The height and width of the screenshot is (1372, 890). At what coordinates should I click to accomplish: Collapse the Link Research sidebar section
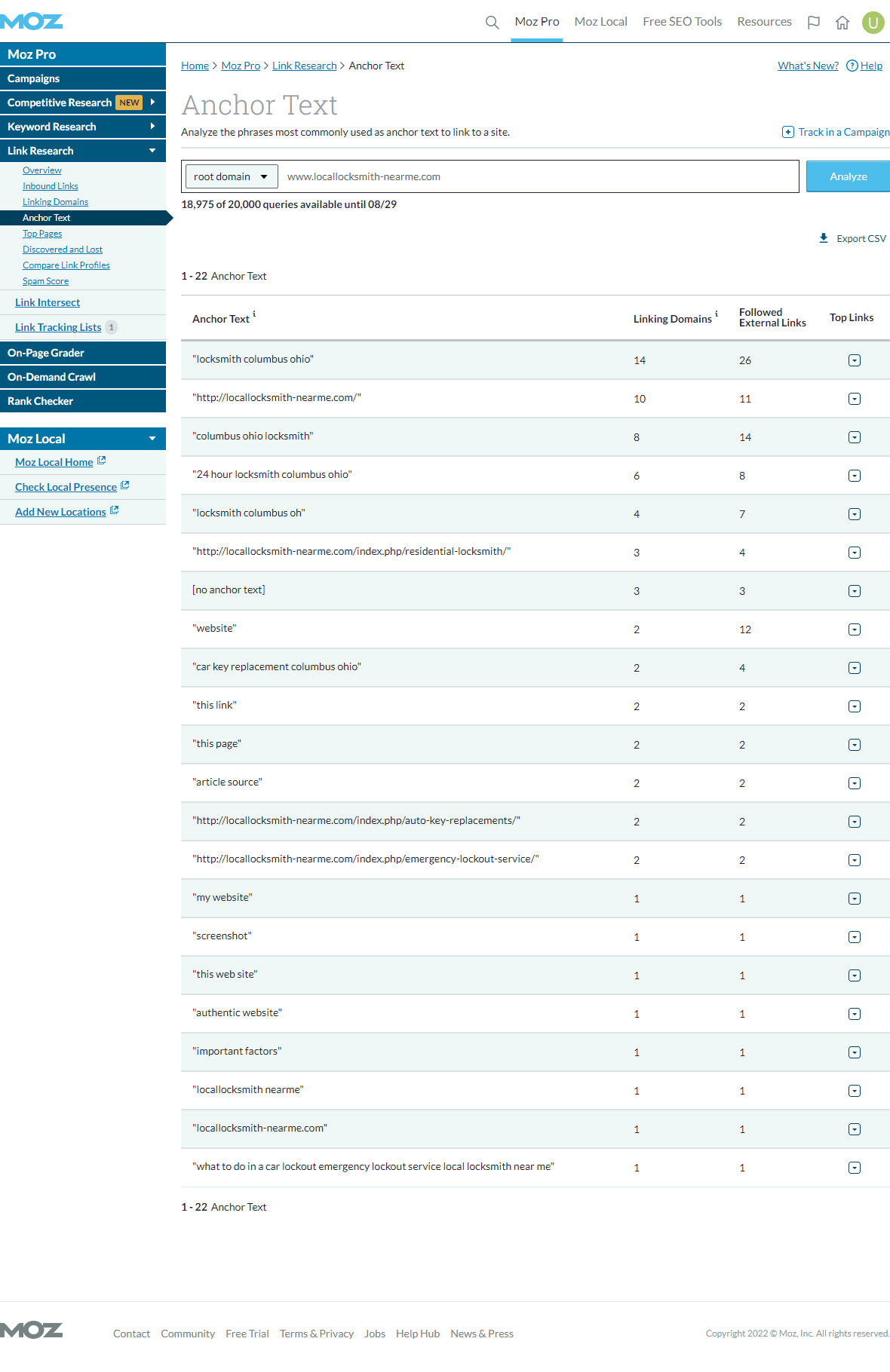point(152,151)
